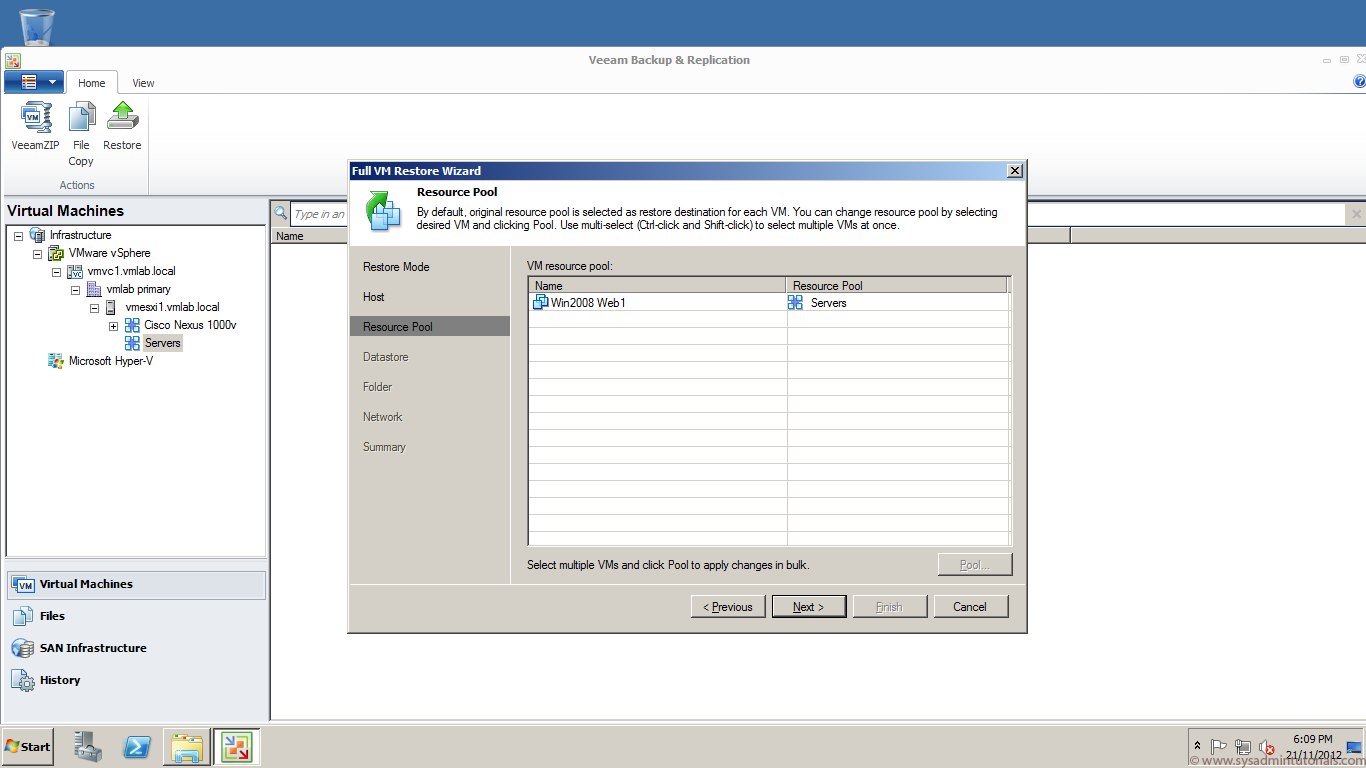Sort wizard list by Name column
This screenshot has width=1366, height=768.
[658, 286]
